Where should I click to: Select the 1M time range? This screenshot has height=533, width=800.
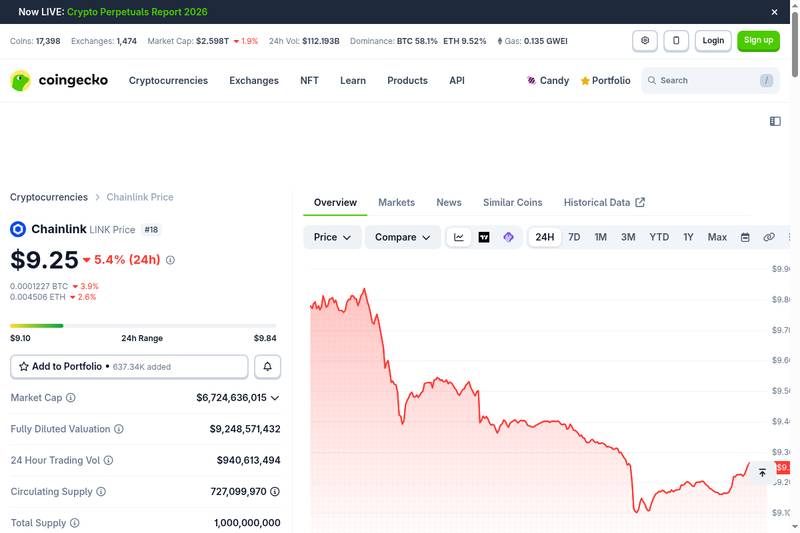tap(601, 237)
